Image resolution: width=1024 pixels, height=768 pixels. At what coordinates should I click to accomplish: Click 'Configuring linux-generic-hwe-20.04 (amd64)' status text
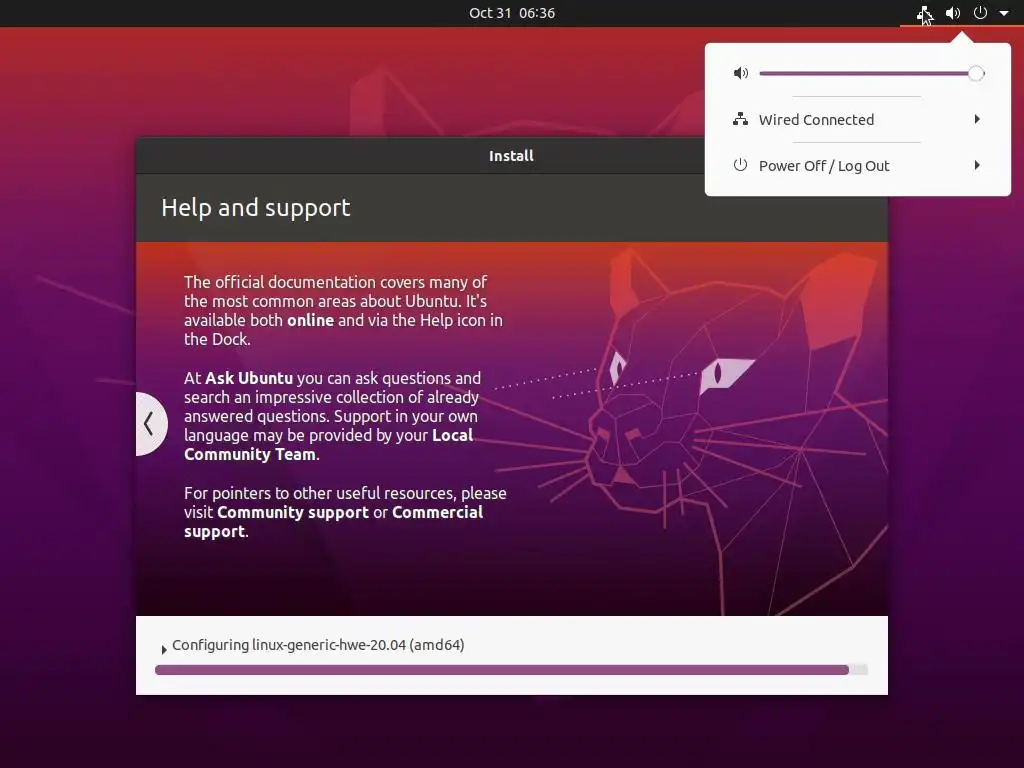318,645
